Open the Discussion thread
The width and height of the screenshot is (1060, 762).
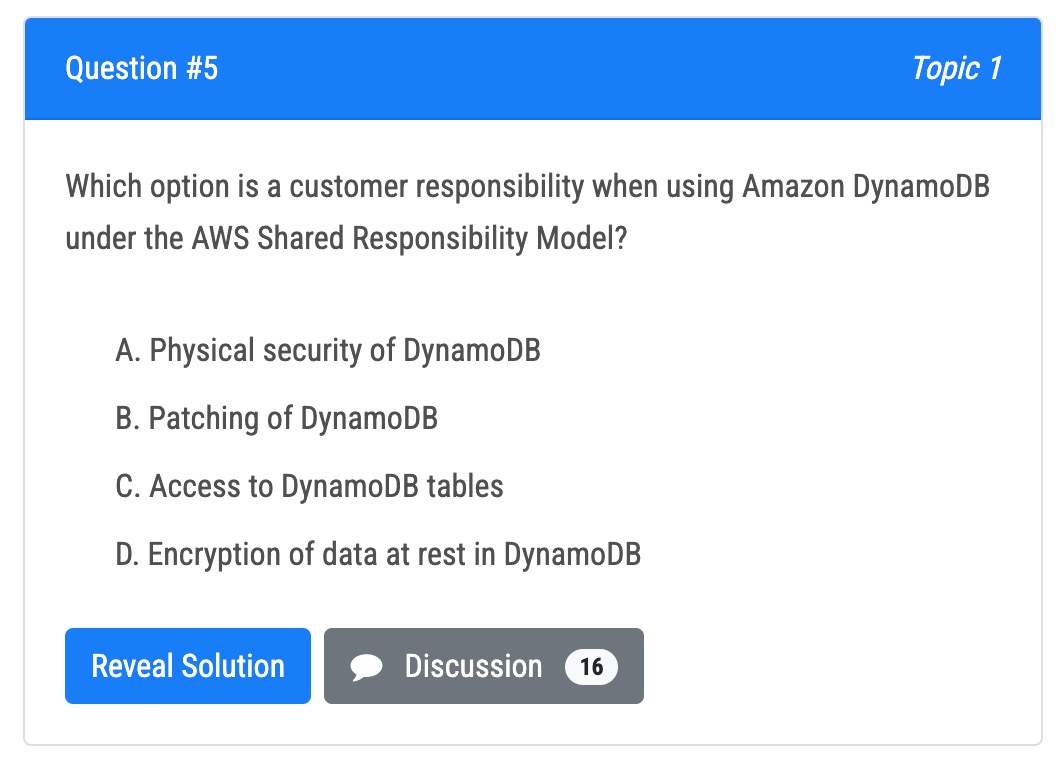pyautogui.click(x=484, y=666)
